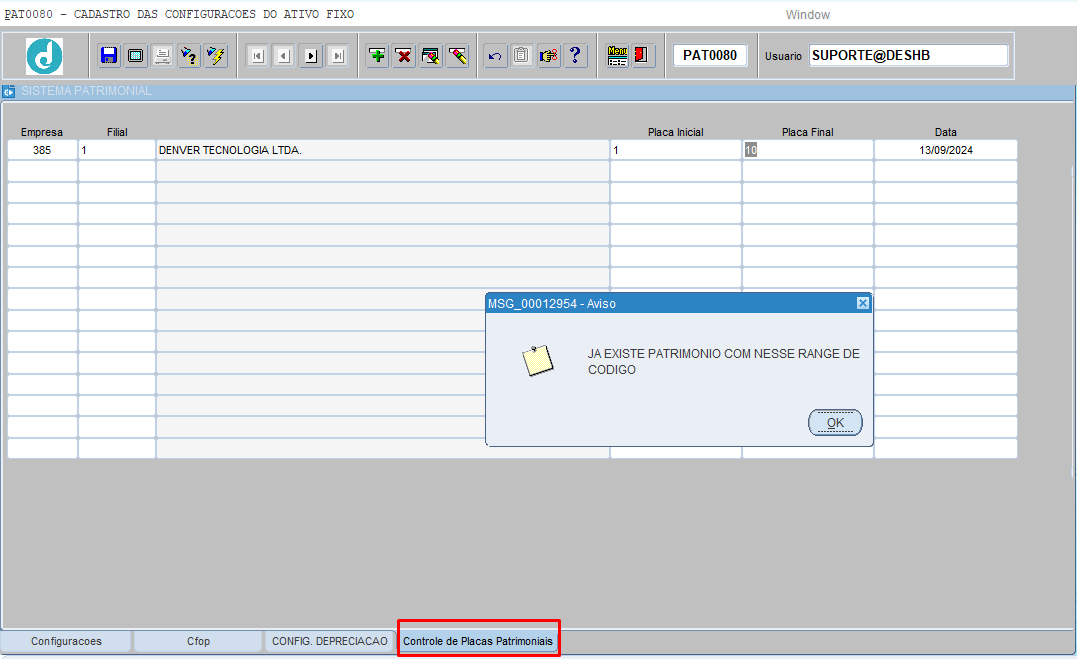Click the edit record pencil window icon
Viewport: 1077px width, 659px height.
coord(431,56)
